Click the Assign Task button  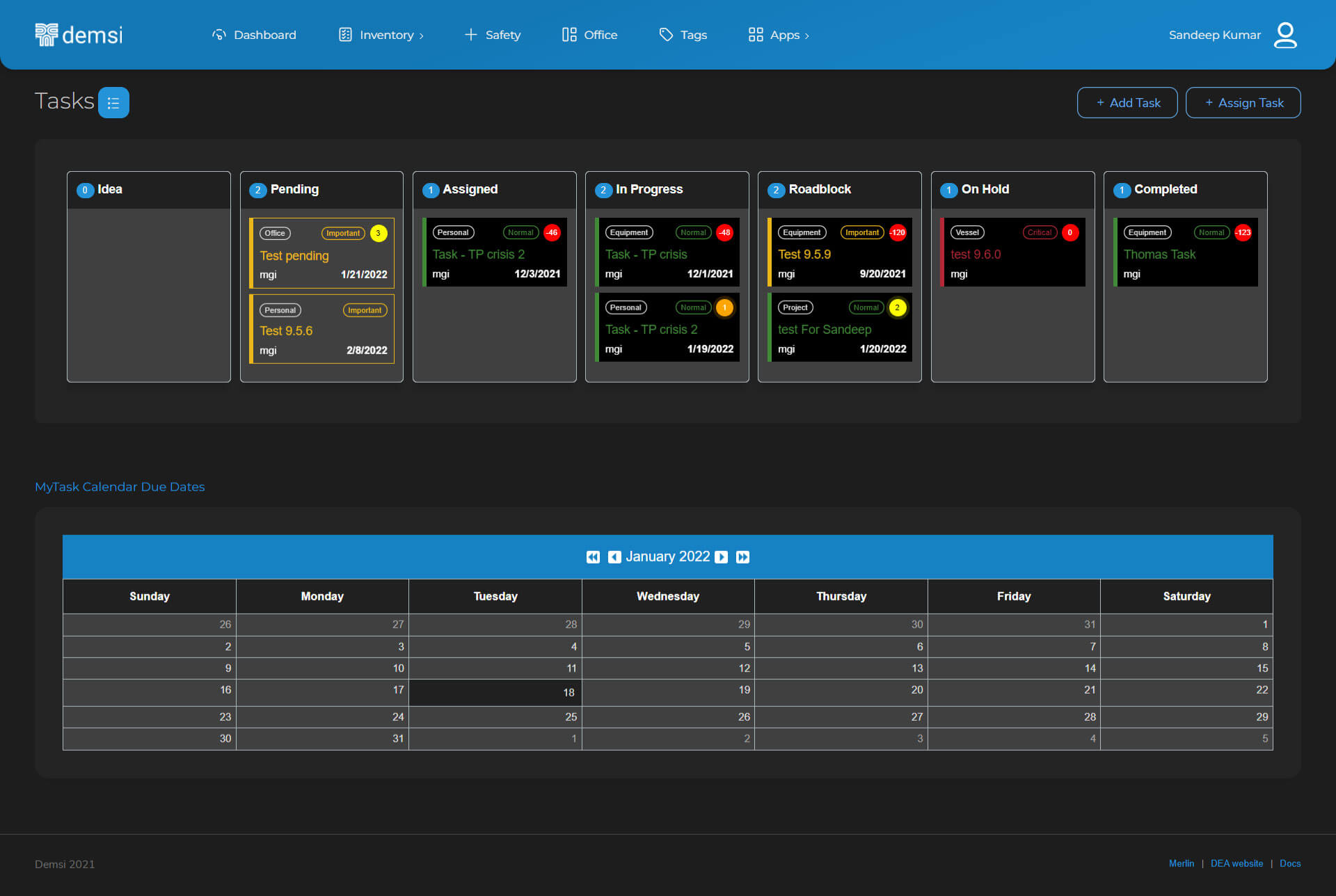[x=1243, y=103]
